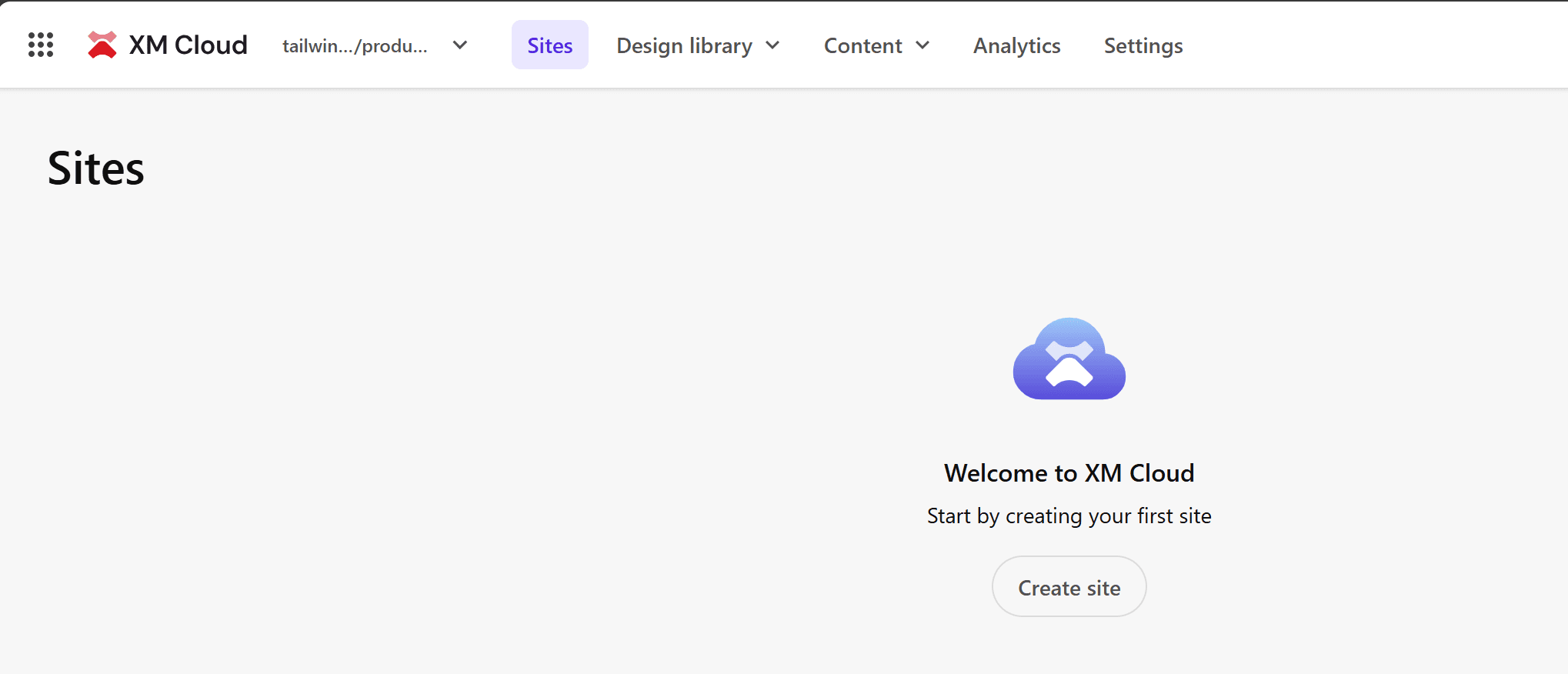Screen dimensions: 1568x674
Task: Click the chevron arrow beside Content
Action: click(x=922, y=45)
